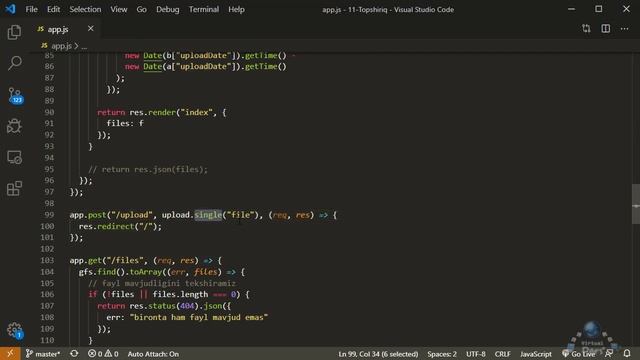Click line number 103 in gutter
The image size is (640, 360).
47,260
